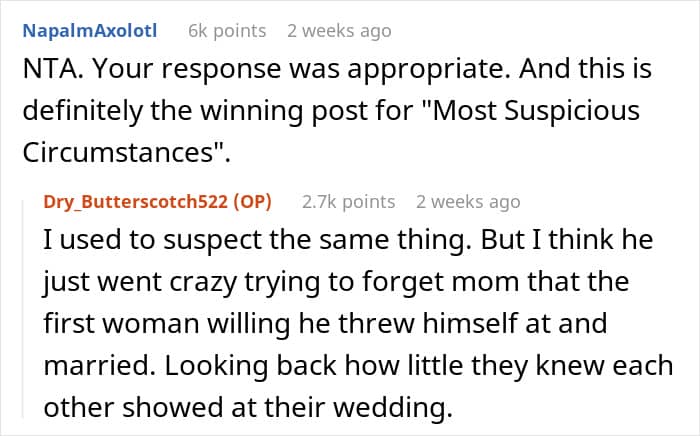Open the OP reply's '2 weeks ago' timestamp

[x=468, y=202]
